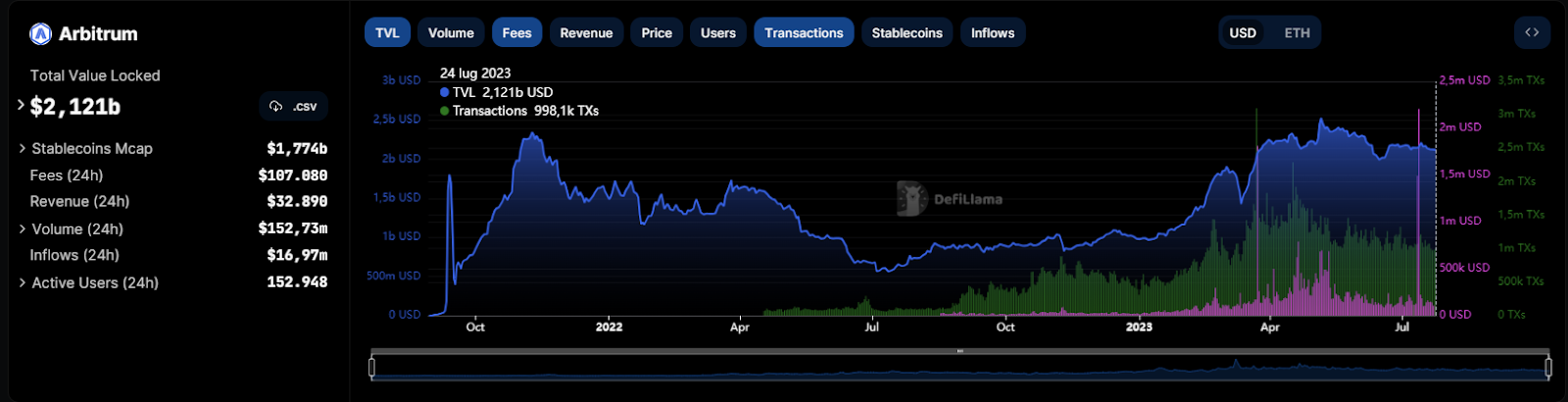The image size is (1568, 402).
Task: Click the 3,5m TXs right-axis label
Action: 1521,80
